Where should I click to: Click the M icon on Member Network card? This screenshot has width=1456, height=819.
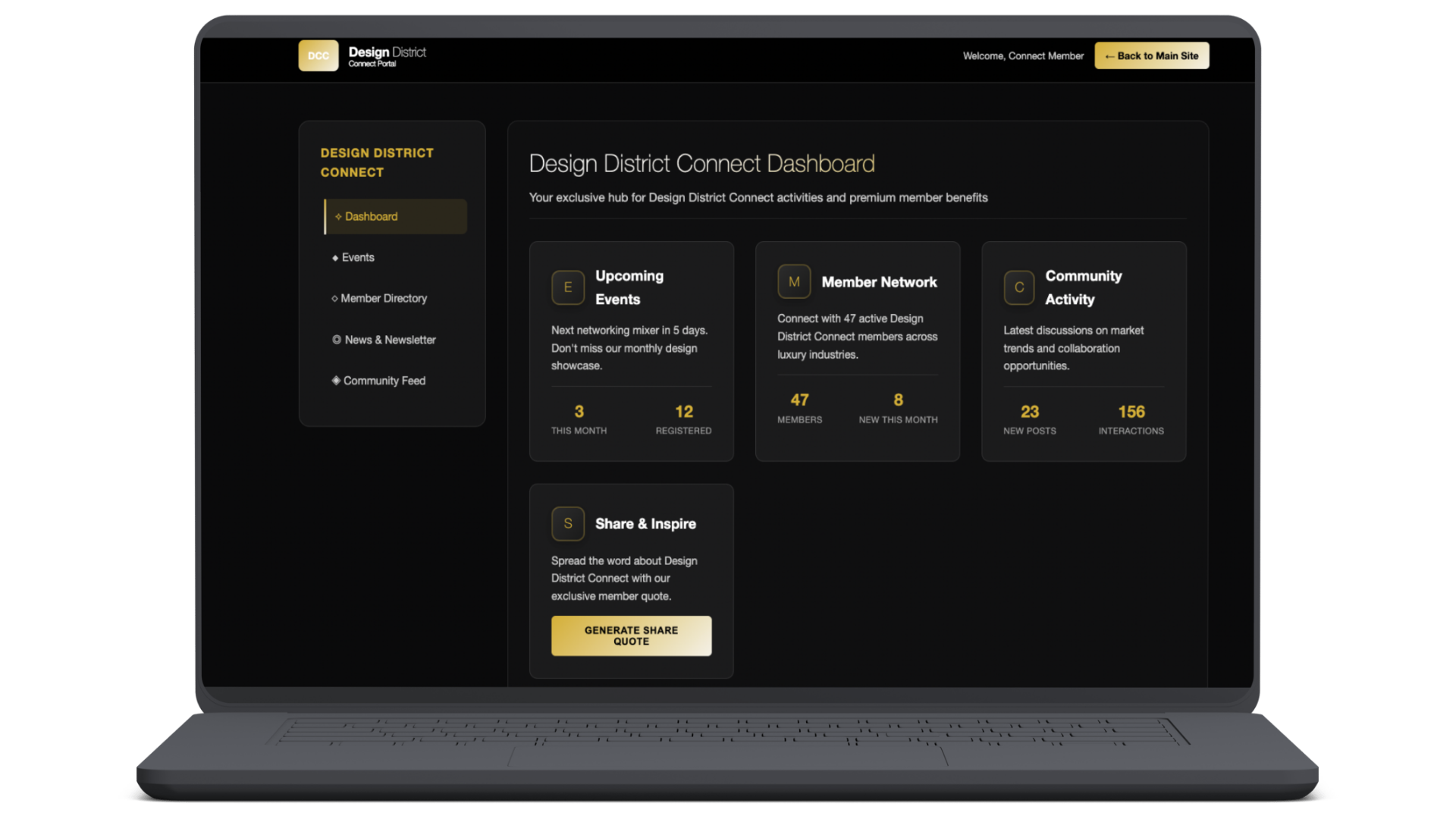(x=793, y=281)
